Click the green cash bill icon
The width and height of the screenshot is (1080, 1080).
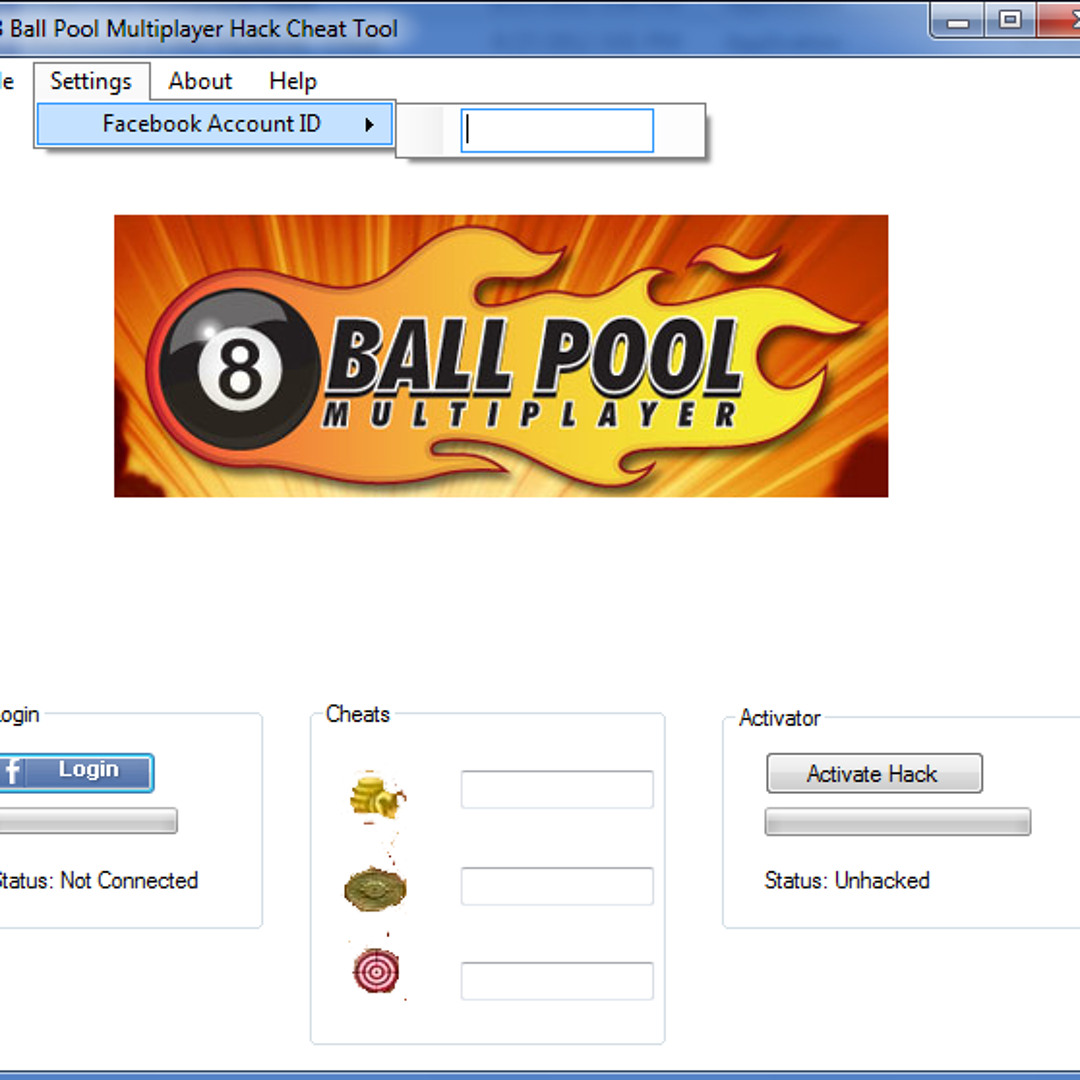[375, 888]
